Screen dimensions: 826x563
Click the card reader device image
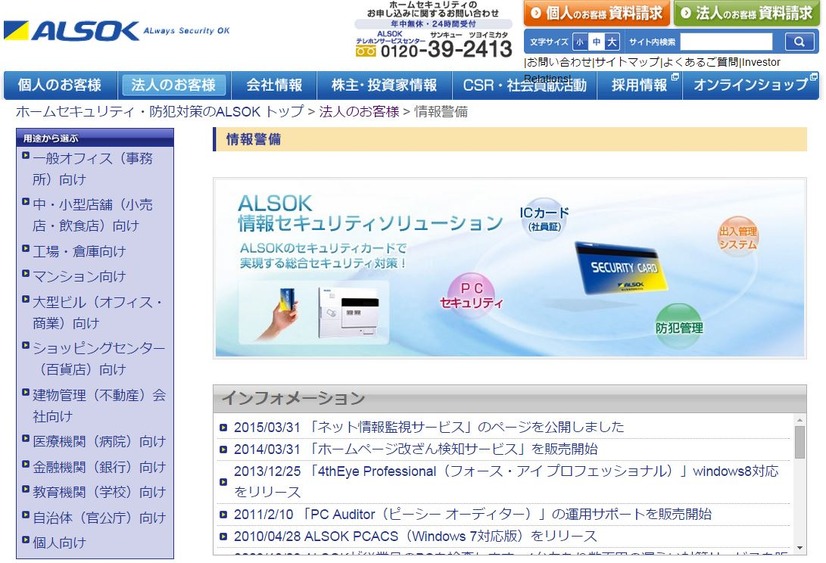(349, 313)
